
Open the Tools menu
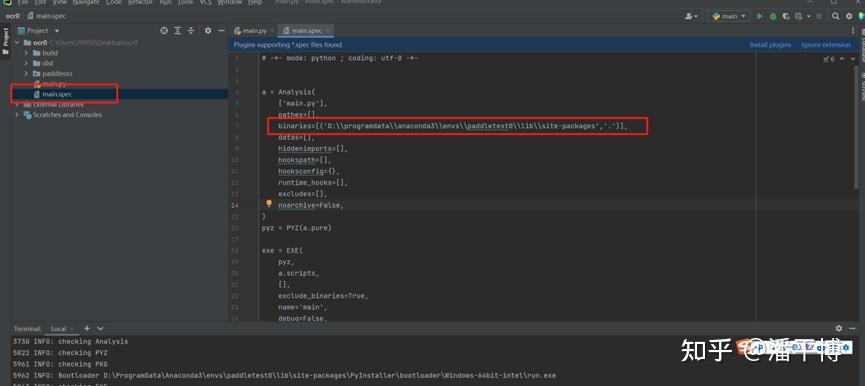[185, 2]
